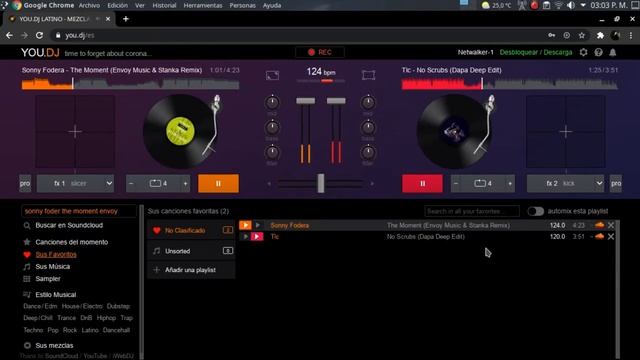
Task: Remove Tlc track with X
Action: pyautogui.click(x=611, y=236)
